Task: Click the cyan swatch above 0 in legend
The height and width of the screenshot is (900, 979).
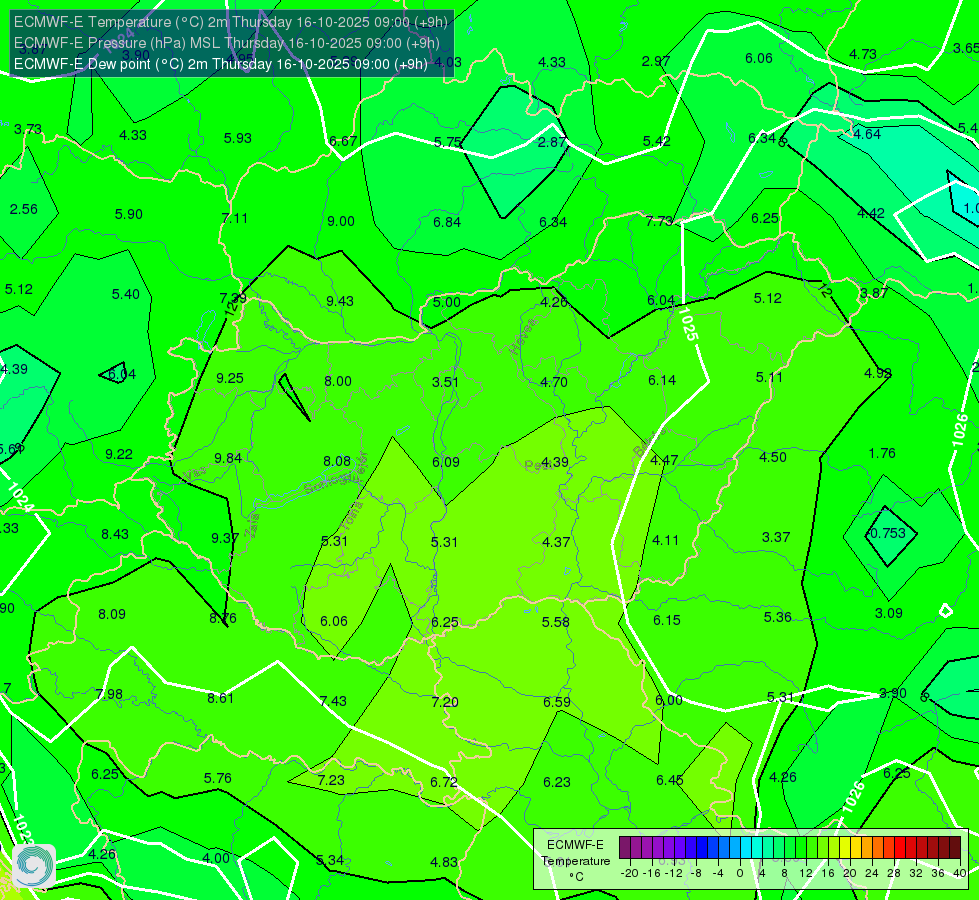Action: 745,848
